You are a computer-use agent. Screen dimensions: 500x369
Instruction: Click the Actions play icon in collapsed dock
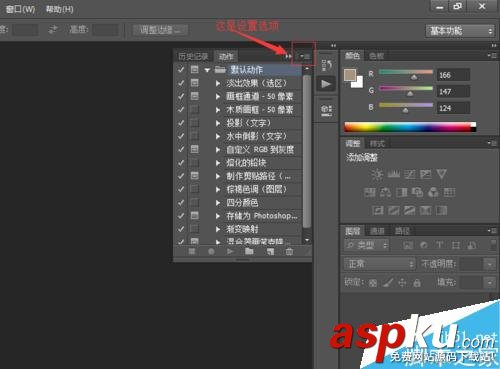tap(326, 84)
